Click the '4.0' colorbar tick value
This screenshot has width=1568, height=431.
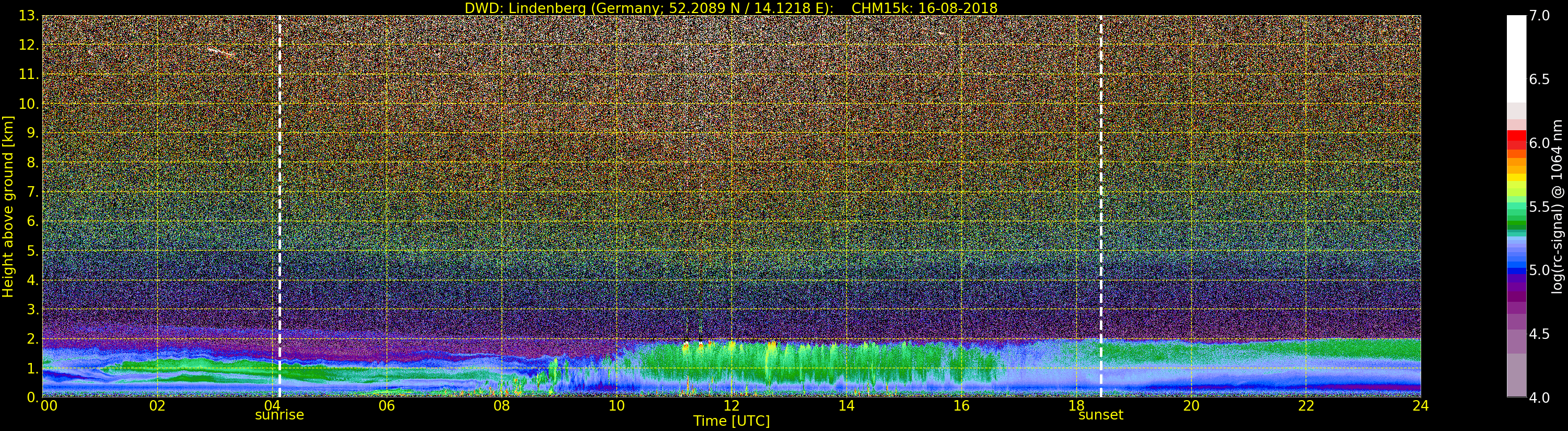click(1539, 398)
